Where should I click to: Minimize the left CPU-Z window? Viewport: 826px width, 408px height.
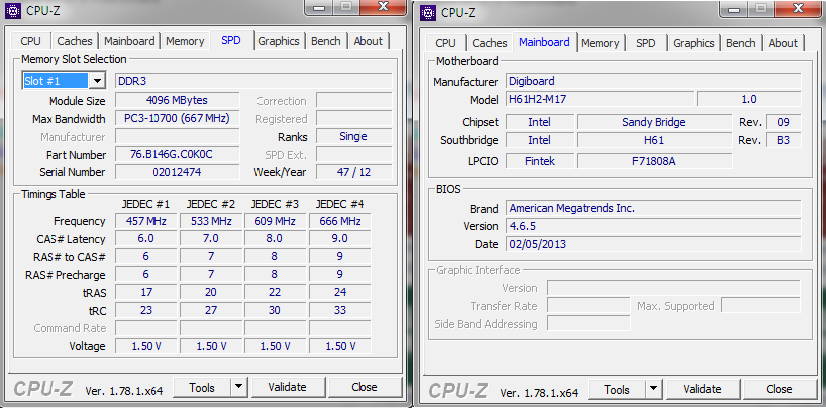(320, 7)
